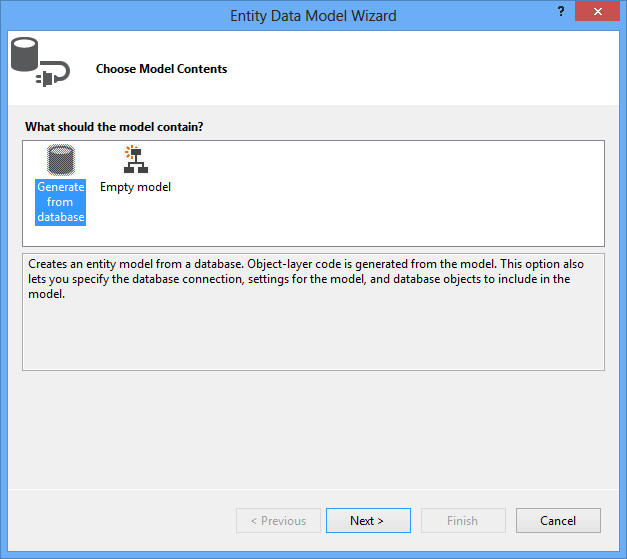The width and height of the screenshot is (627, 559).
Task: Close the Entity Data Model Wizard
Action: [x=597, y=12]
